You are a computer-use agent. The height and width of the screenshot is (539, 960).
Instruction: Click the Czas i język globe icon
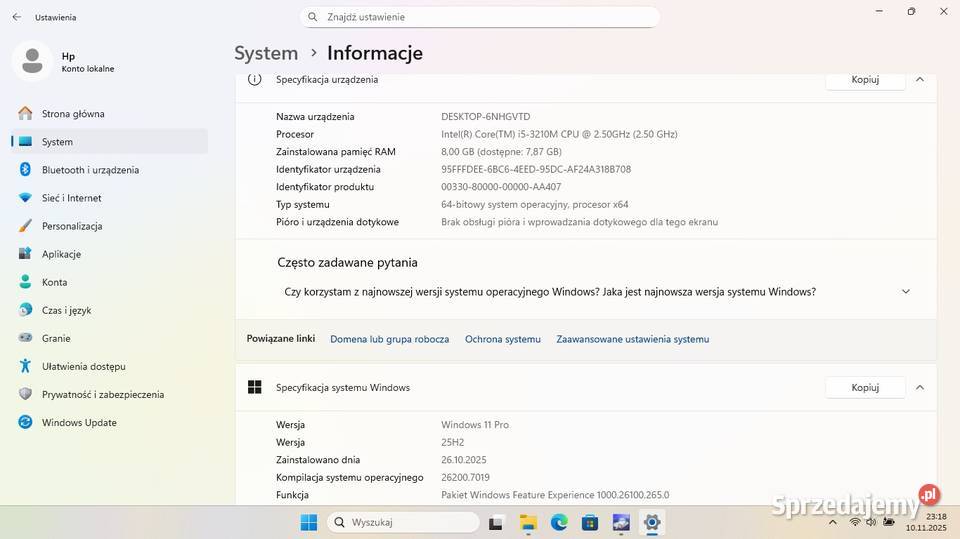25,310
